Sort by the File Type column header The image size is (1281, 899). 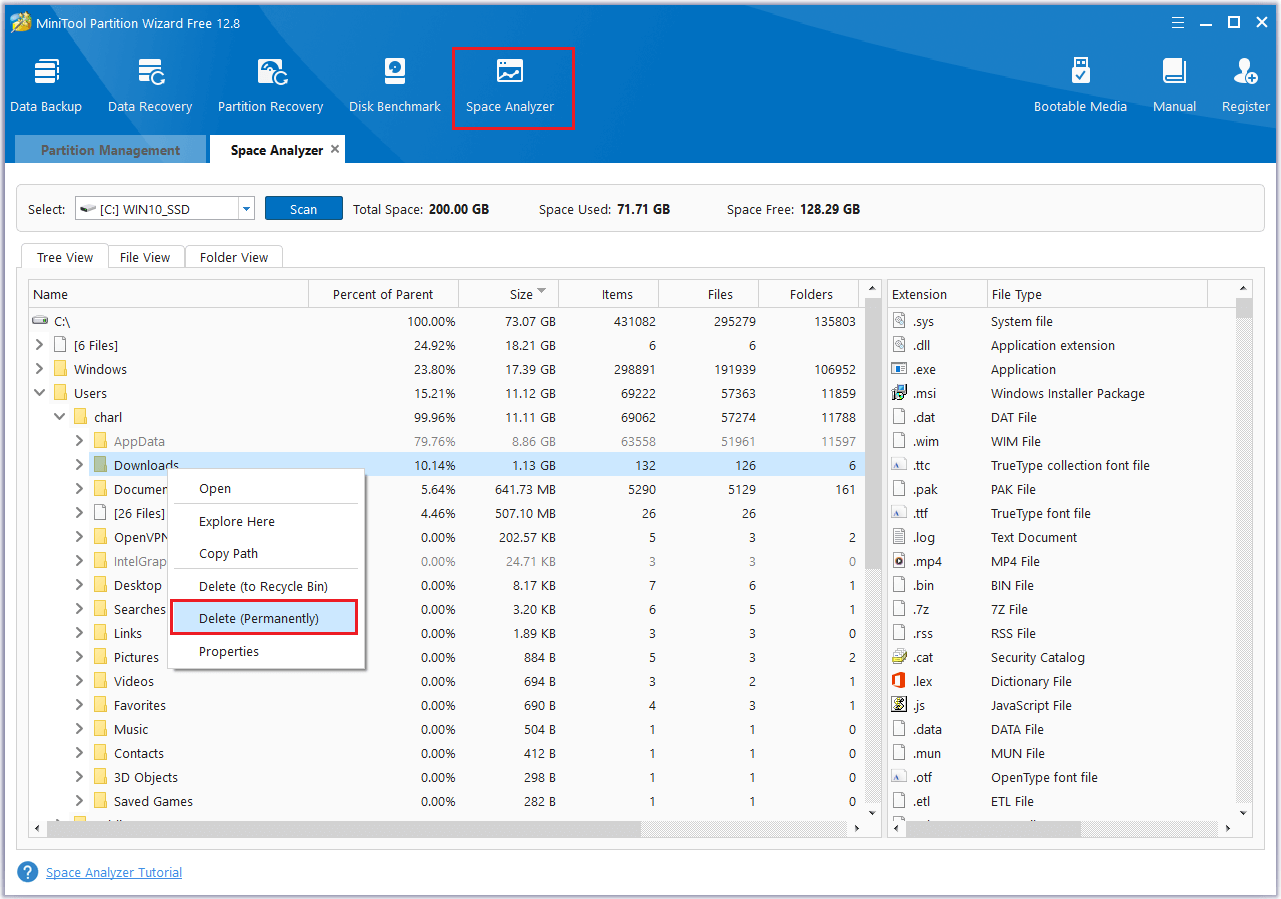[x=1097, y=294]
